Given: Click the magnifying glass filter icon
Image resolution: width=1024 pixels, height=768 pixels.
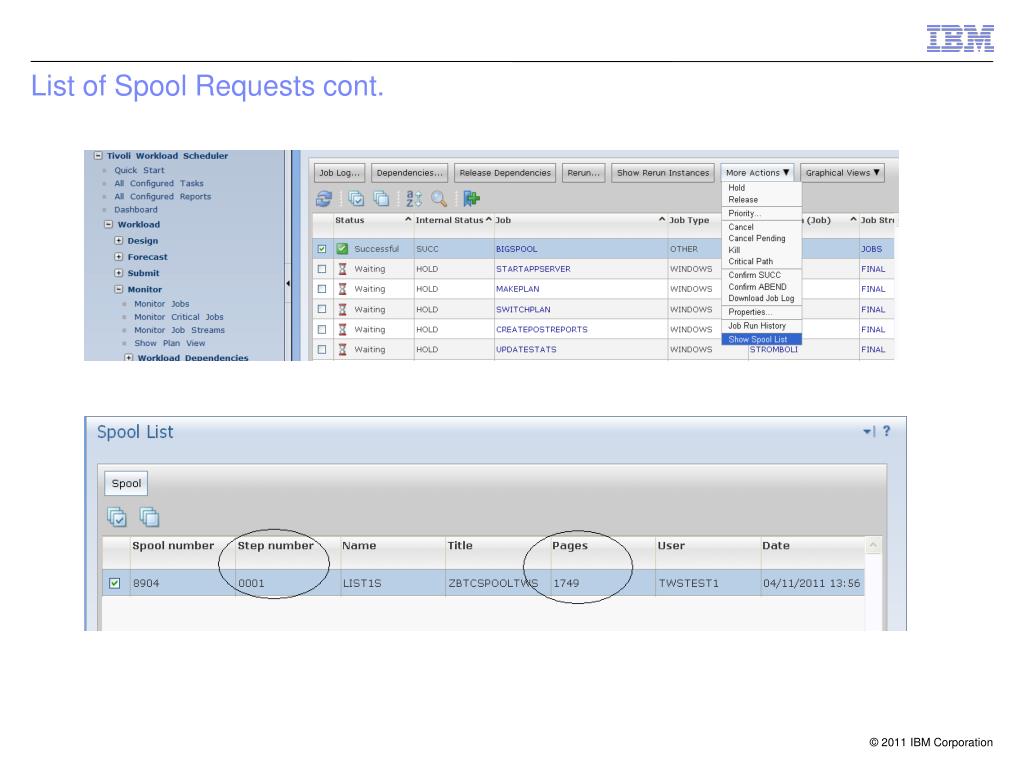Looking at the screenshot, I should 439,199.
